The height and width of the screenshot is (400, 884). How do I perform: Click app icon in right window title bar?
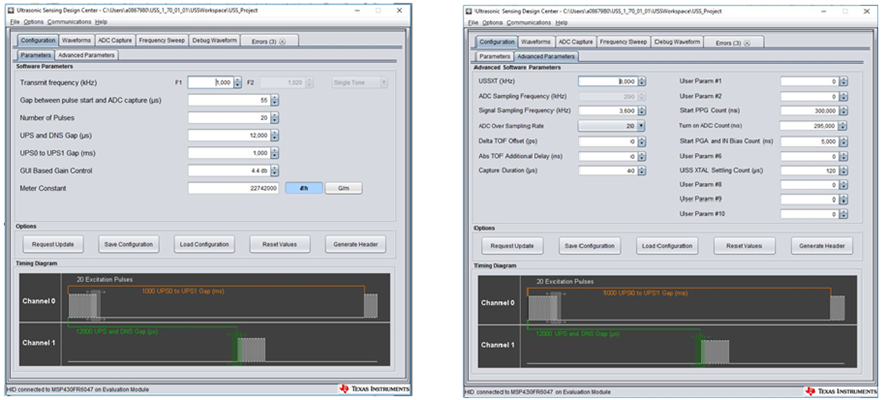[469, 12]
